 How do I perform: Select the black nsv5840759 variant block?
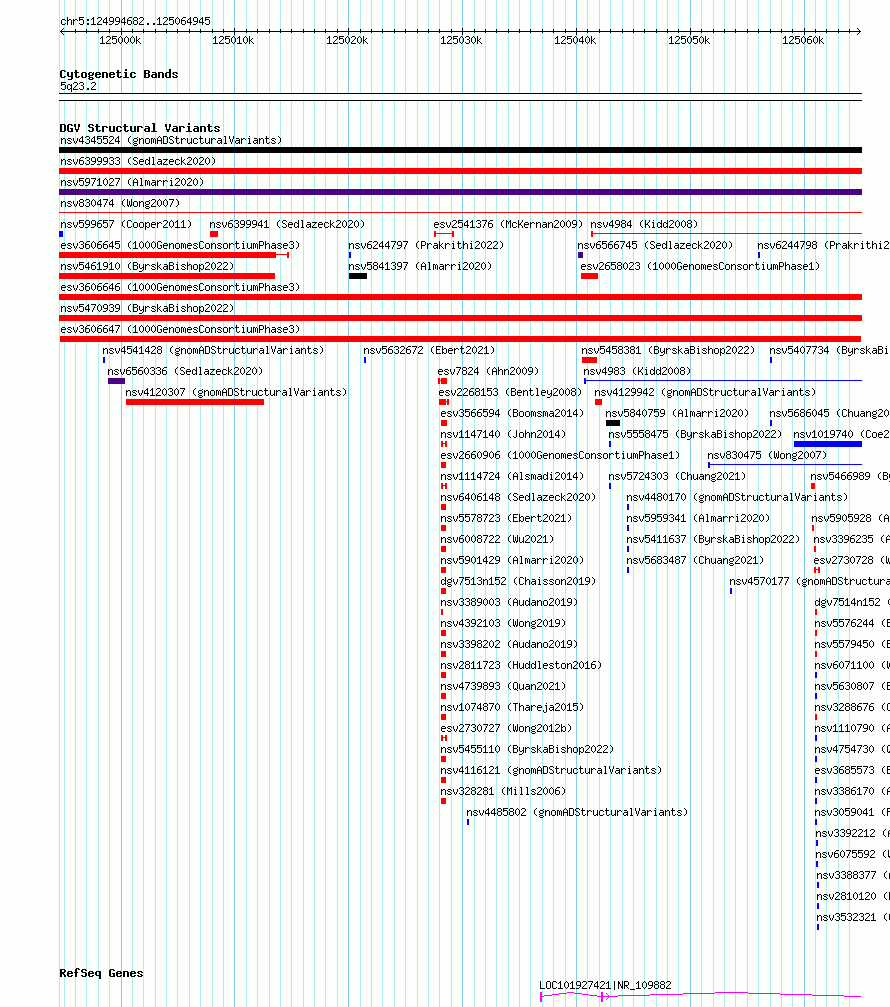tap(613, 423)
